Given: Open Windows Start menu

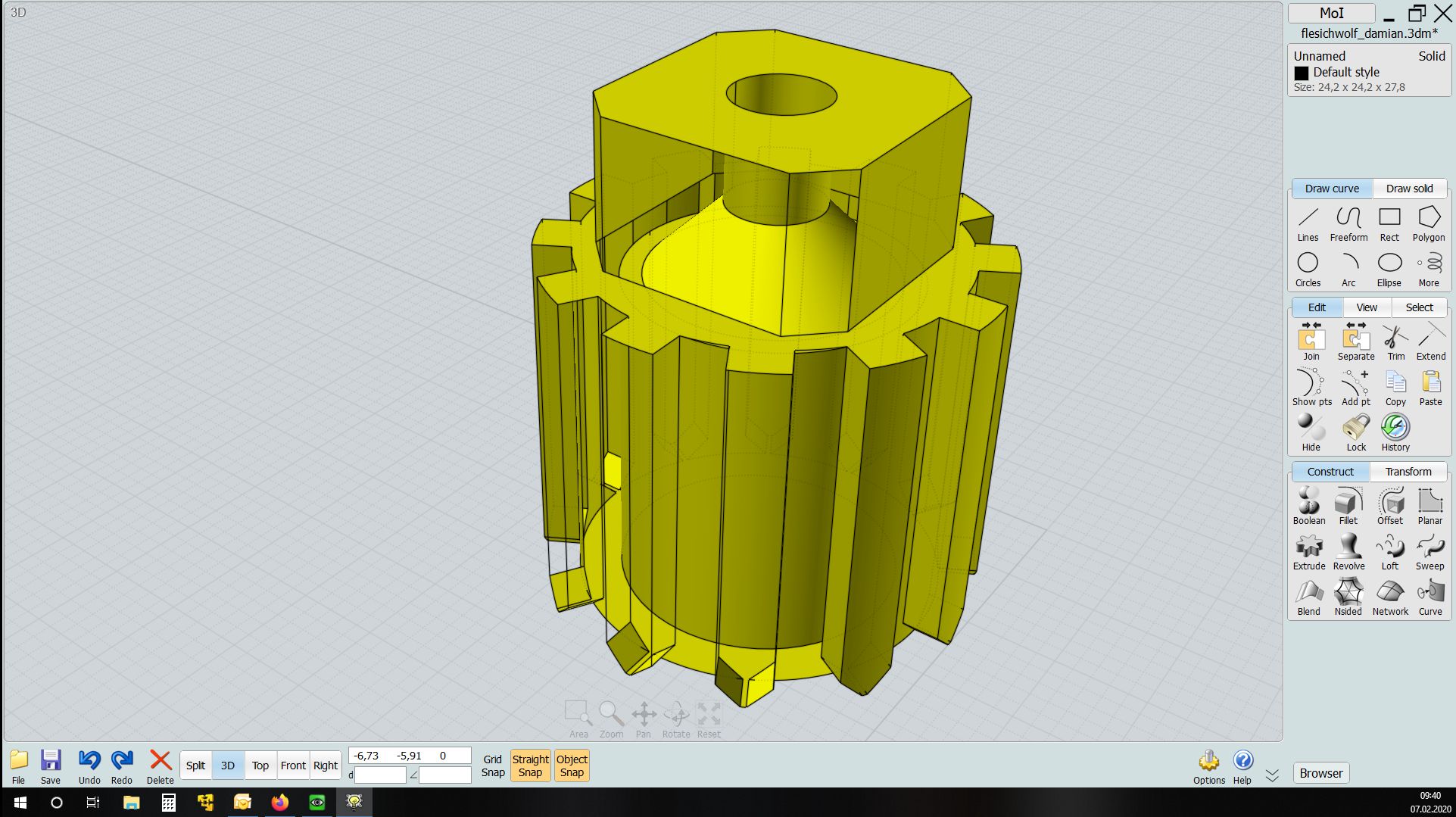Looking at the screenshot, I should 20,803.
